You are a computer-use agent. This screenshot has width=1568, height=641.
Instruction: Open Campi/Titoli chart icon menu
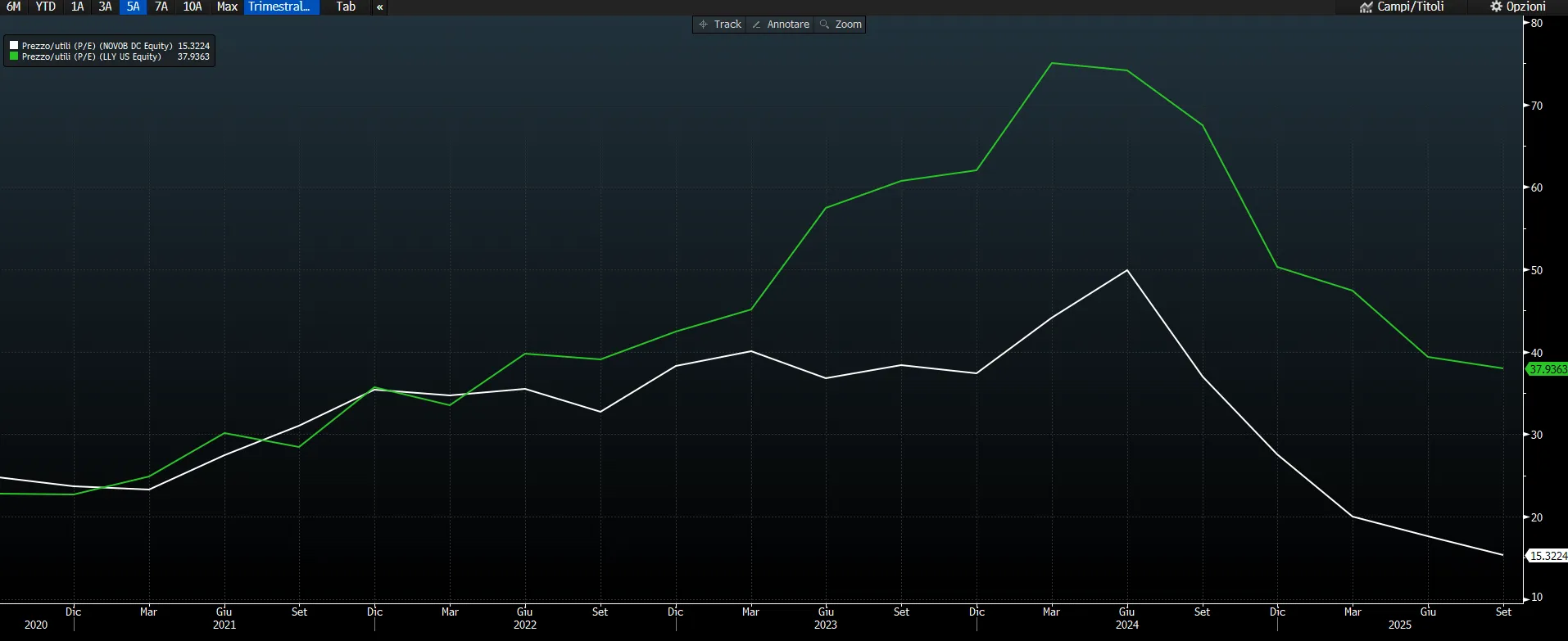point(1402,7)
